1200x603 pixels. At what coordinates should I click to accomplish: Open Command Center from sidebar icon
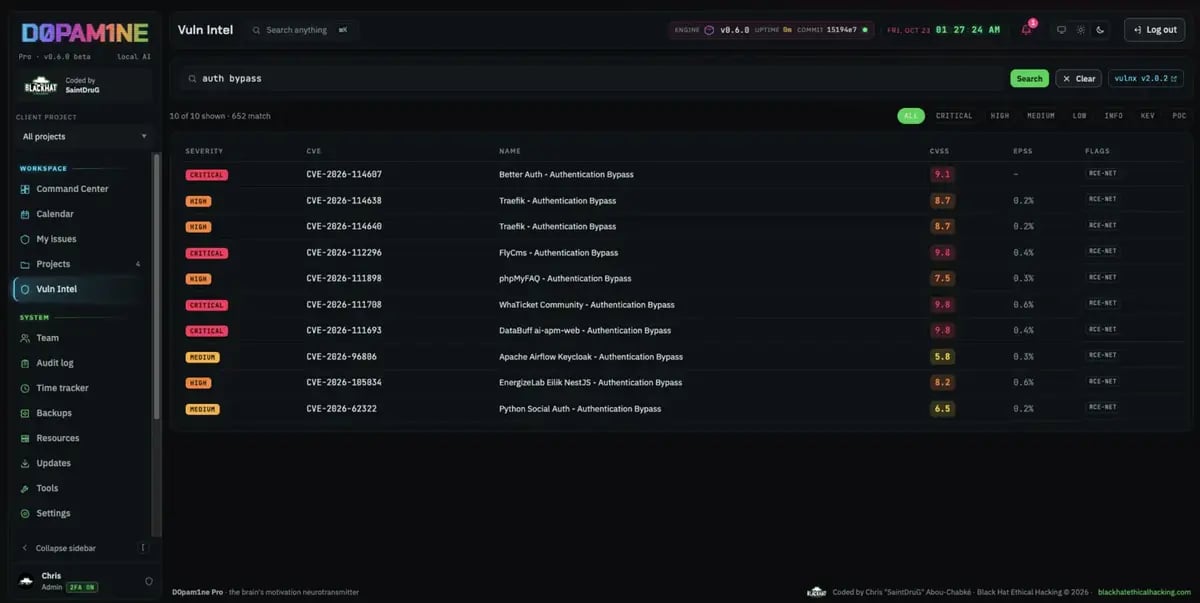[x=25, y=189]
